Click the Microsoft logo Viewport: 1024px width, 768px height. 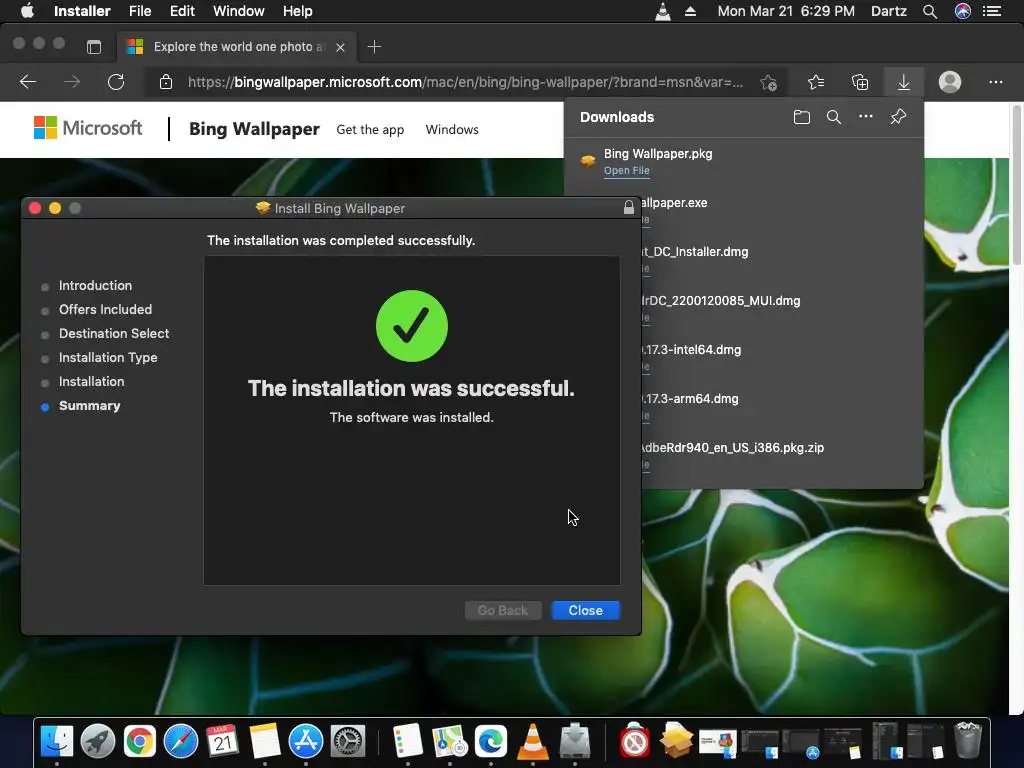click(x=88, y=128)
